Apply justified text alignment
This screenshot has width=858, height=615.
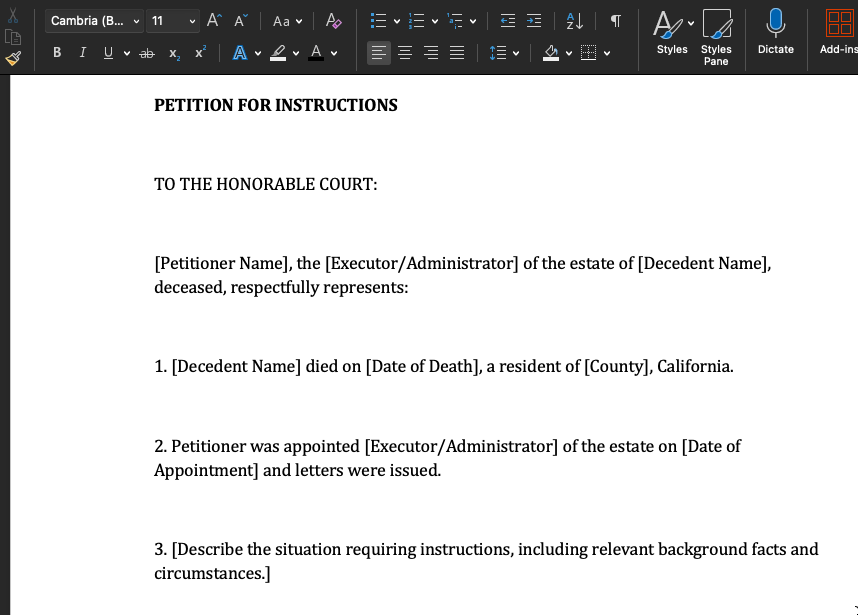coord(457,53)
